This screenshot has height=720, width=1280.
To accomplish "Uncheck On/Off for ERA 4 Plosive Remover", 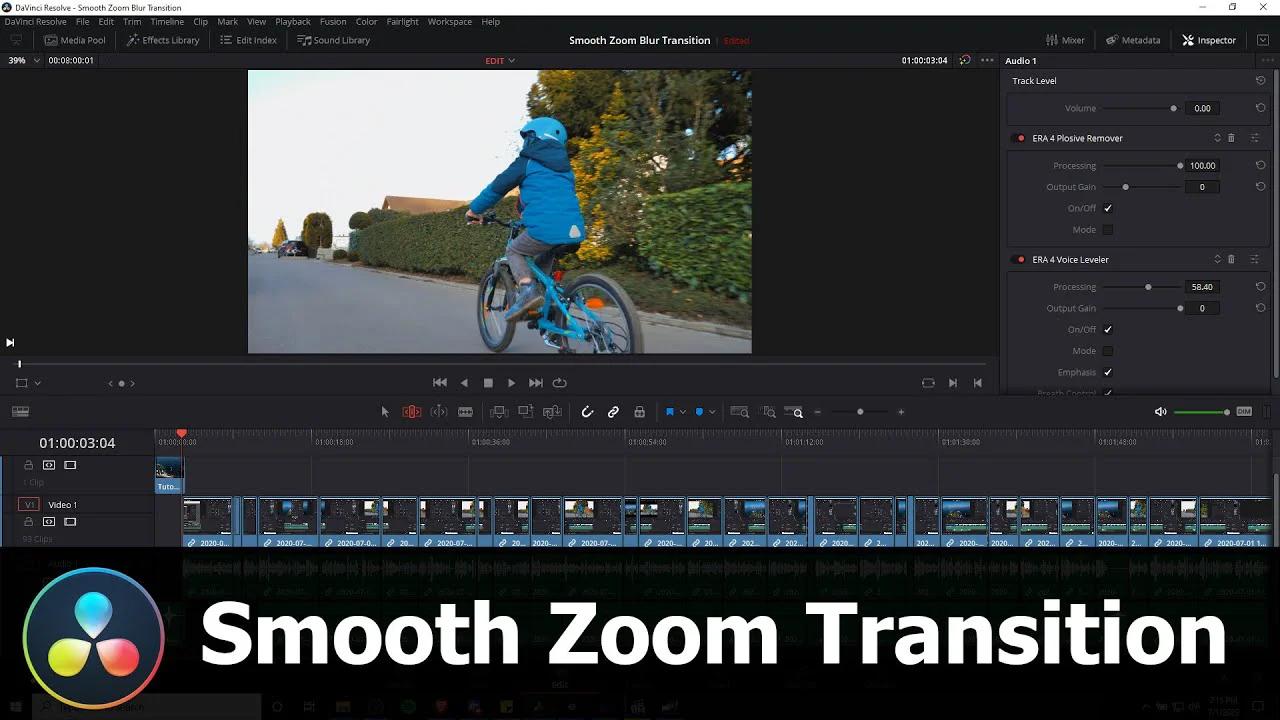I will [1108, 208].
